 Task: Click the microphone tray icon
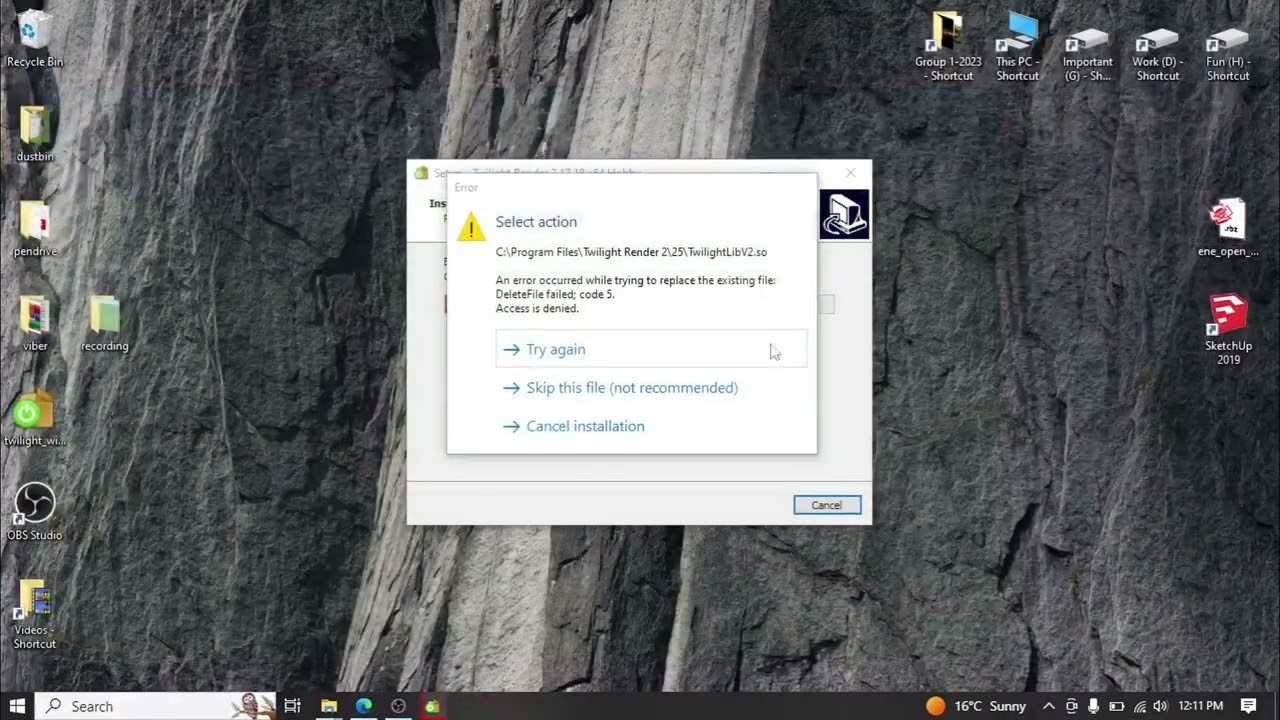coord(1094,706)
